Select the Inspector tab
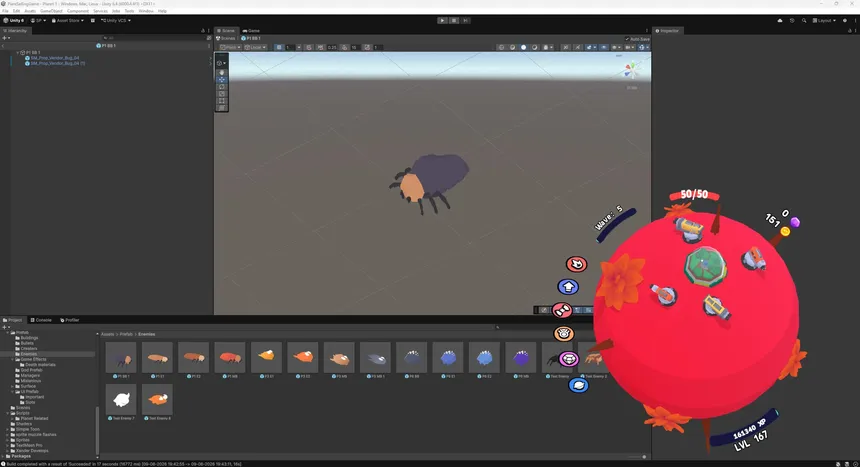This screenshot has height=467, width=860. point(667,31)
